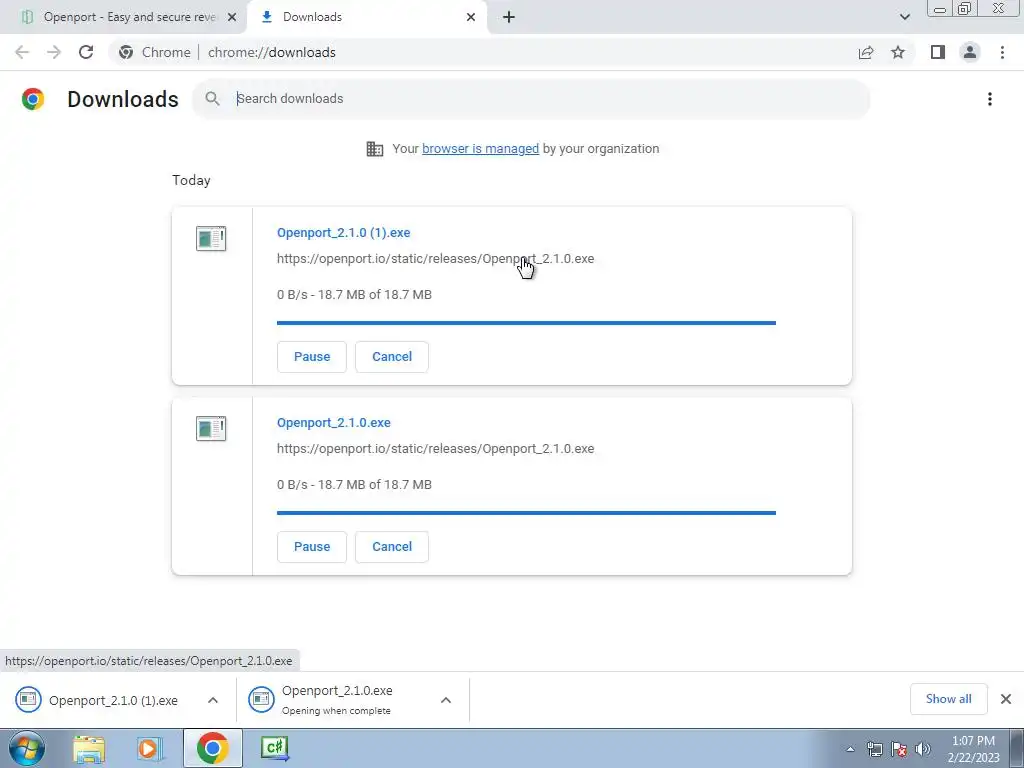Pause the Openport_2.1.0 (1).exe download

[x=312, y=357]
